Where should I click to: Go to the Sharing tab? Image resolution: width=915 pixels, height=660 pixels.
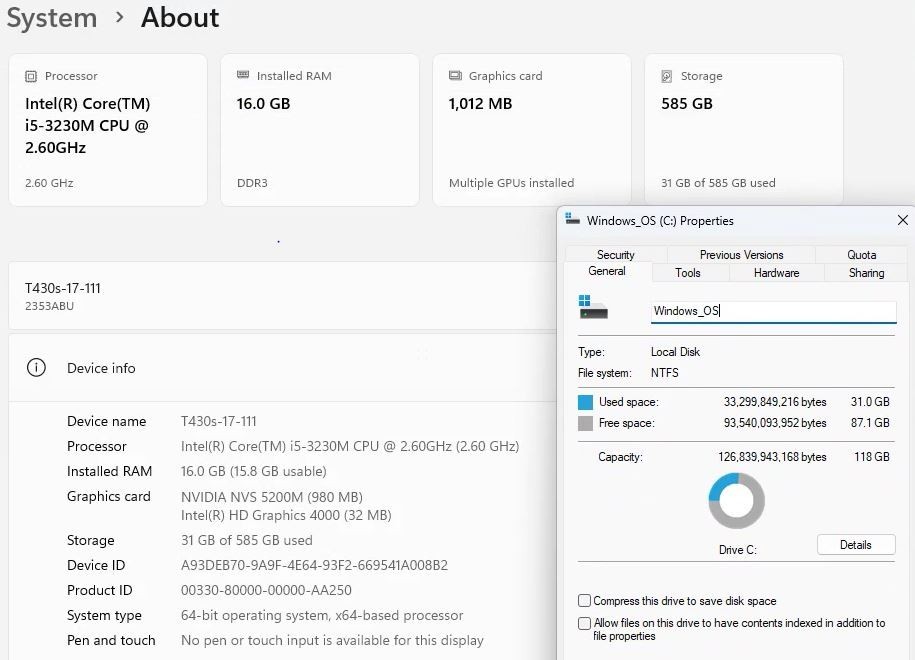(866, 273)
